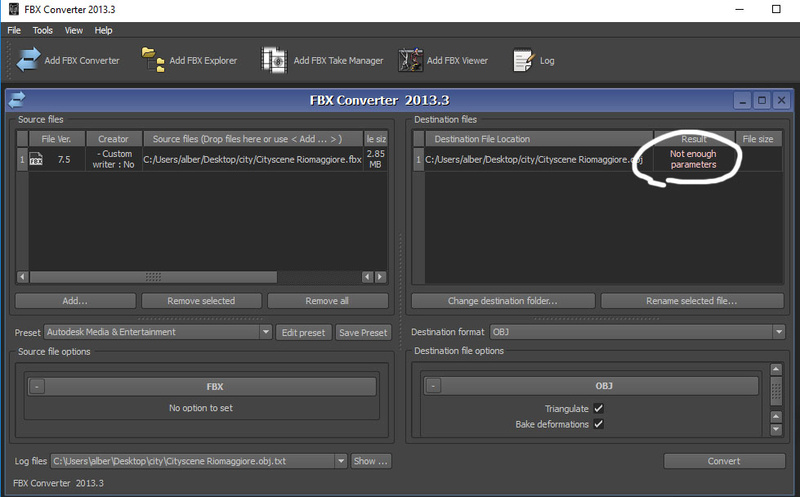Screen dimensions: 800x497
Task: Click the File size column header in destination
Action: tap(758, 139)
